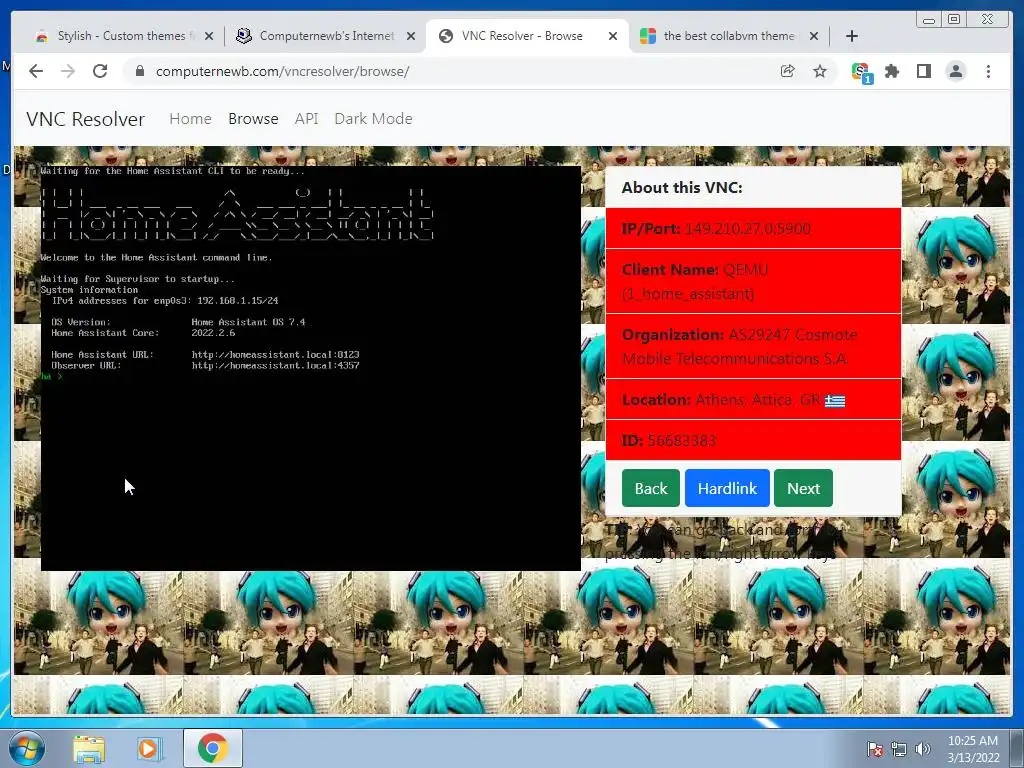
Task: Click the Organization AS29247 Cosmote row
Action: 753,347
